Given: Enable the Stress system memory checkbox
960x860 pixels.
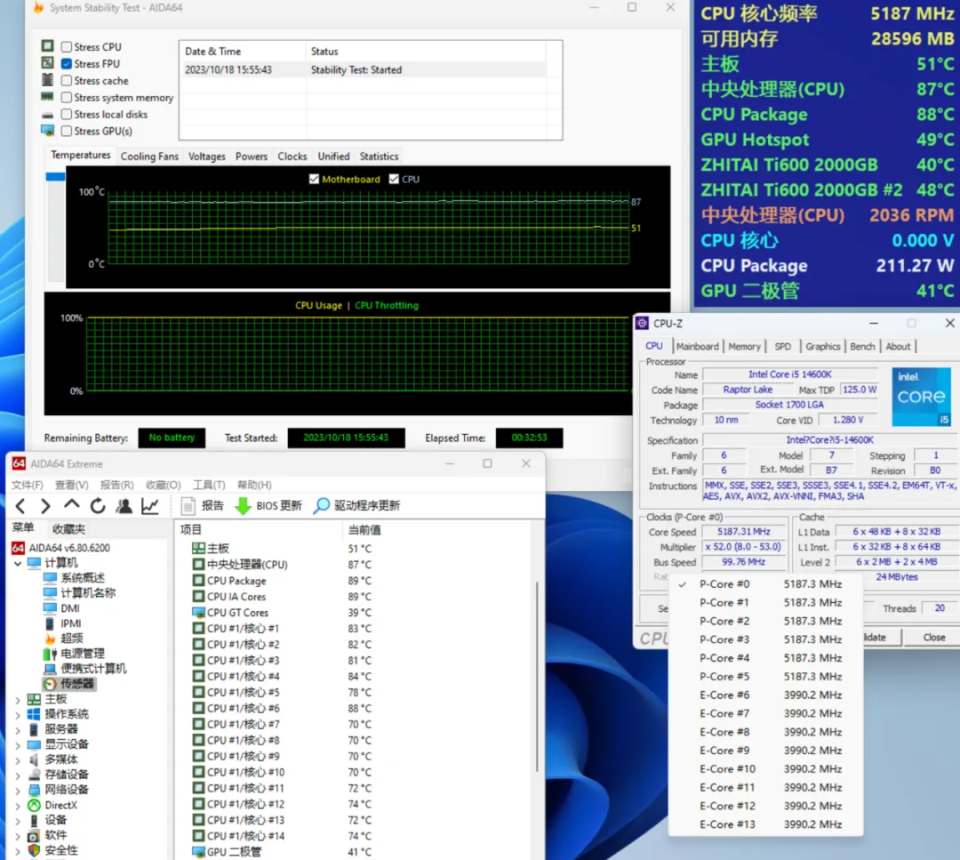Looking at the screenshot, I should 66,97.
